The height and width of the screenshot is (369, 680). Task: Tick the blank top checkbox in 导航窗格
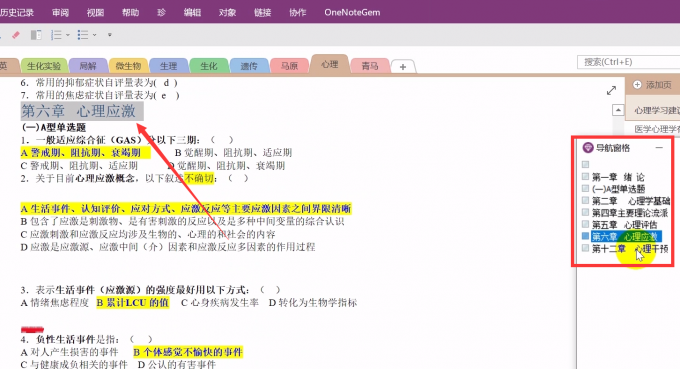coord(585,164)
